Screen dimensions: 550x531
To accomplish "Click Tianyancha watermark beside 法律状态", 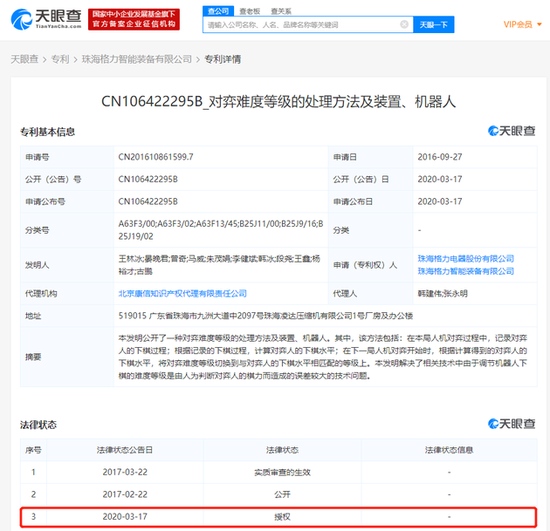I will point(511,424).
